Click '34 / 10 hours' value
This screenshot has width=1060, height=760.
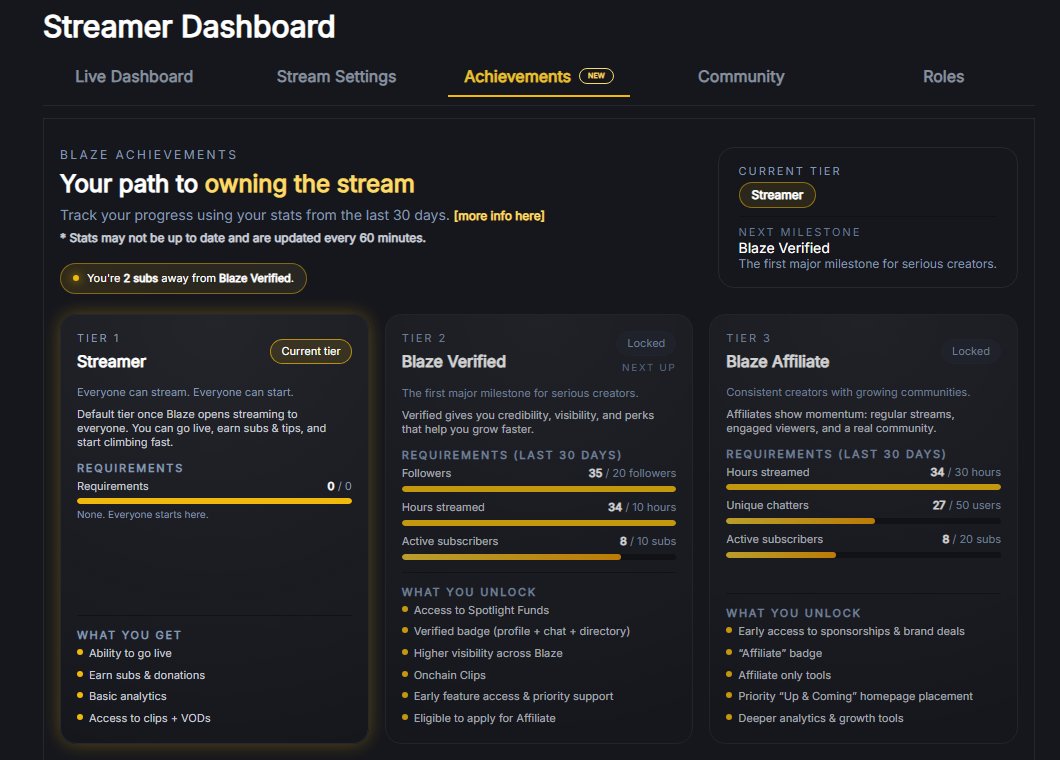pos(642,507)
